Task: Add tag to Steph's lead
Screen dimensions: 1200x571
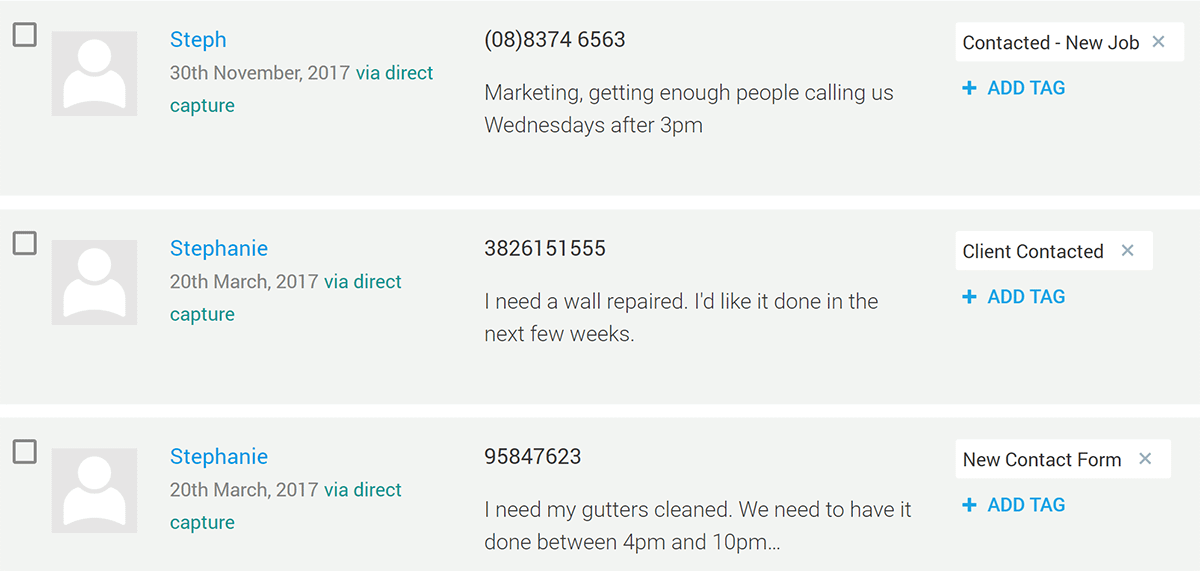Action: (1014, 88)
